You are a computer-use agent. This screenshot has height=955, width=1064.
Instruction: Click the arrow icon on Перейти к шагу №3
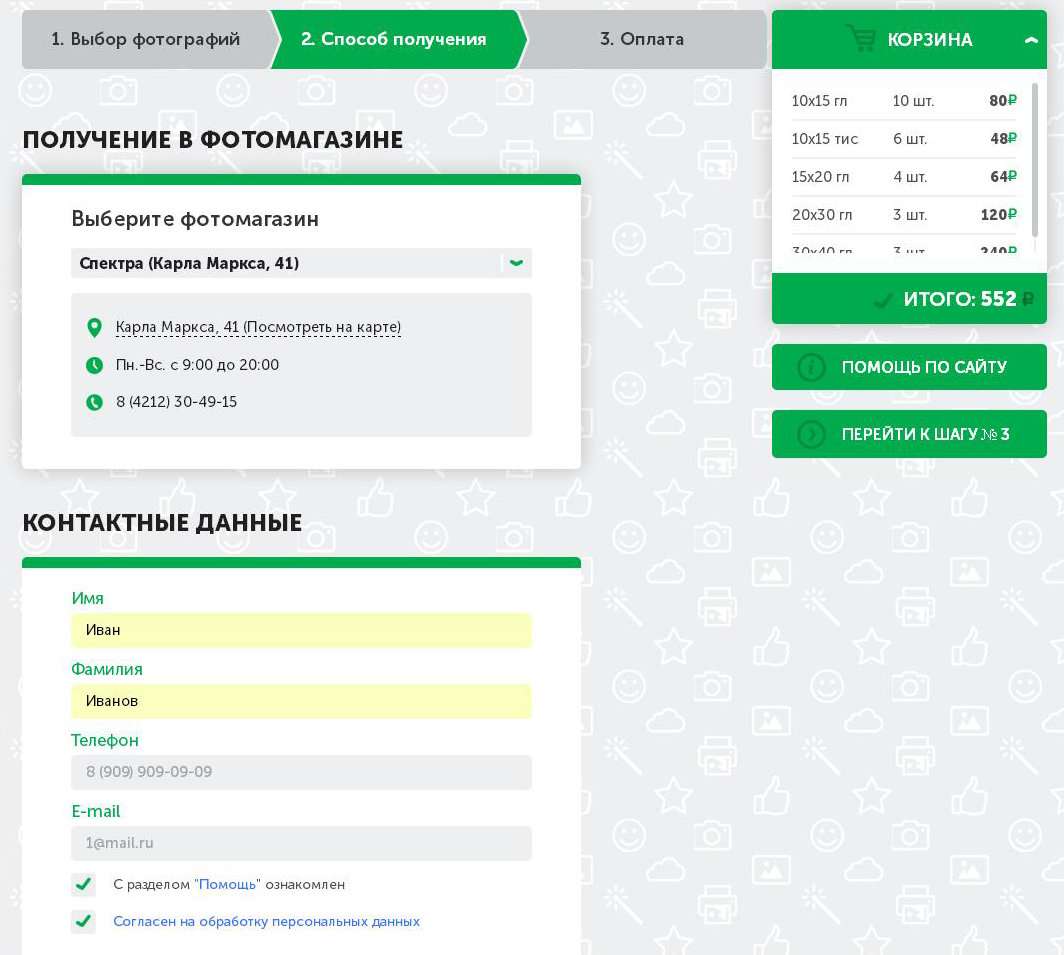click(x=811, y=434)
